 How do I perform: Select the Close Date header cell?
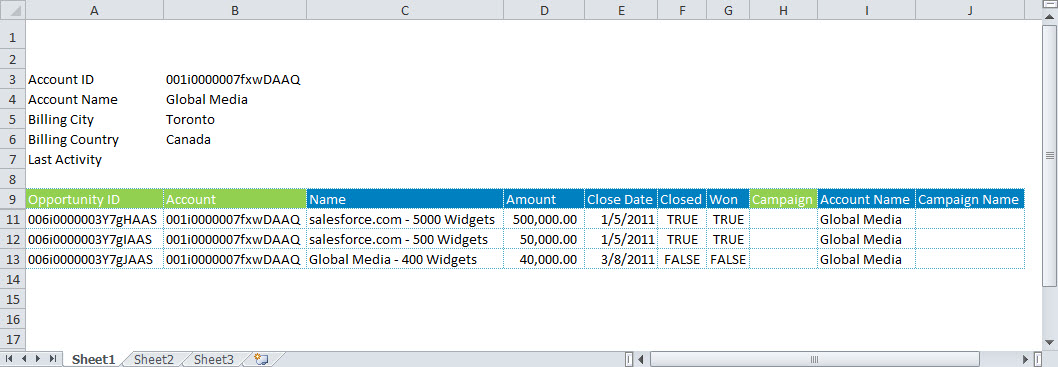click(621, 199)
